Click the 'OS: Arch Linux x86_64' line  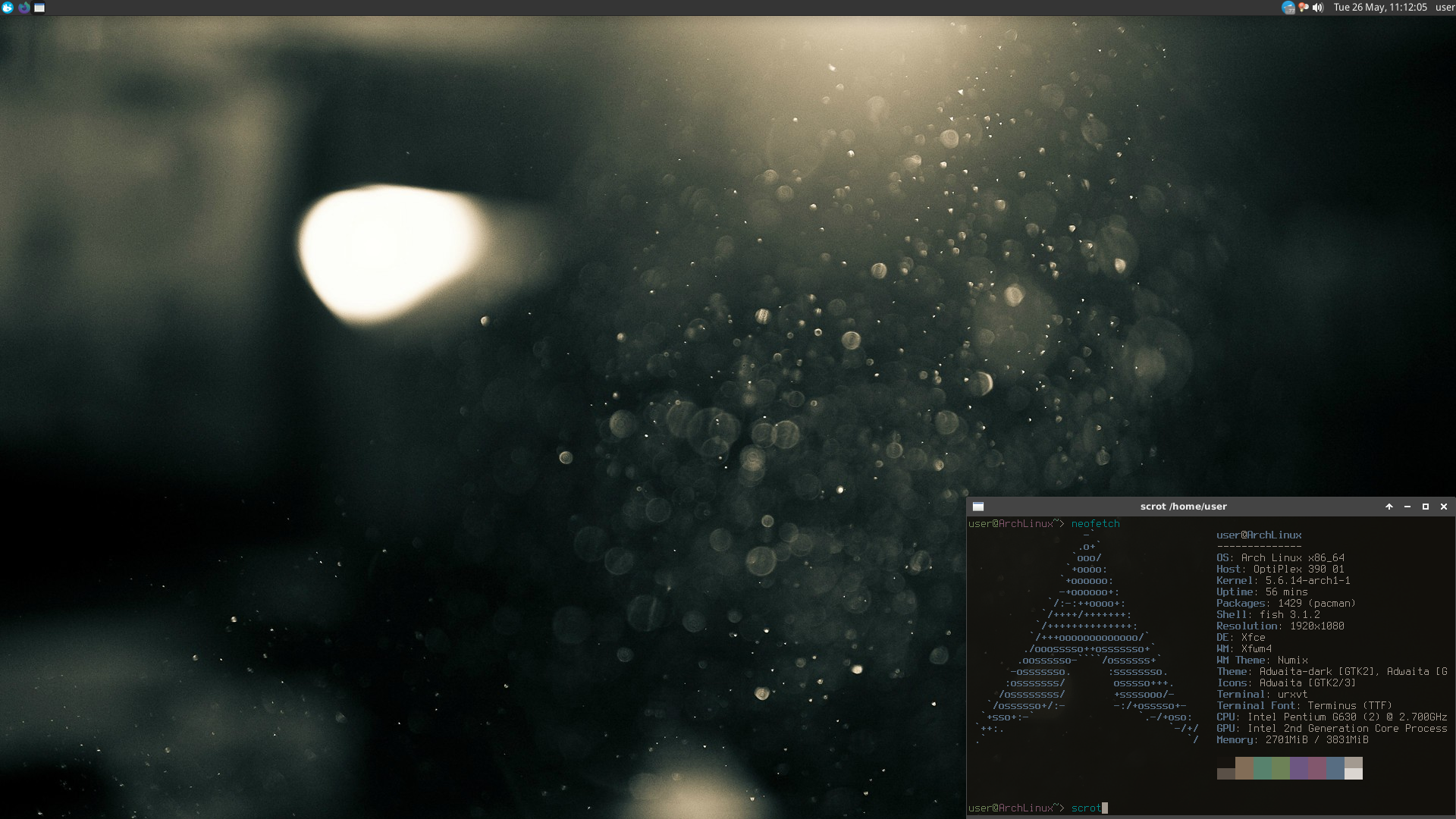coord(1280,558)
